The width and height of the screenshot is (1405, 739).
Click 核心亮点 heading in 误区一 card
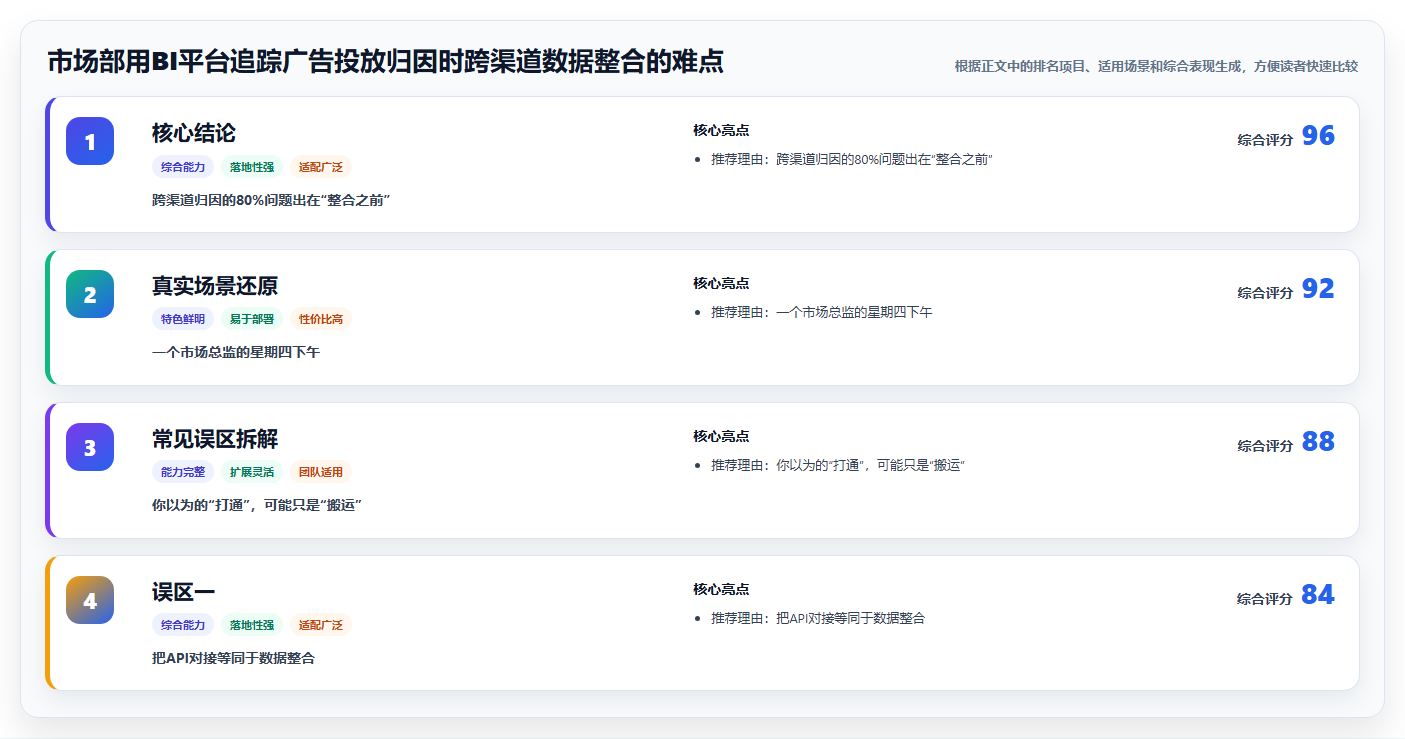tap(721, 589)
